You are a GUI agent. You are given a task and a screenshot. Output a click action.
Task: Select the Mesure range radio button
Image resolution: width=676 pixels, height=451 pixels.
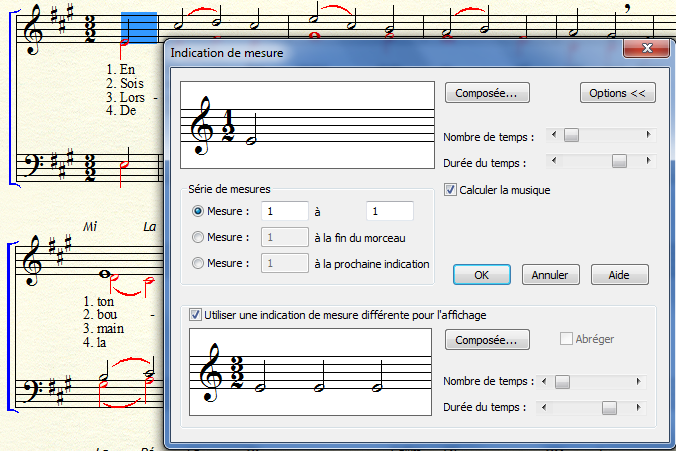pyautogui.click(x=198, y=211)
